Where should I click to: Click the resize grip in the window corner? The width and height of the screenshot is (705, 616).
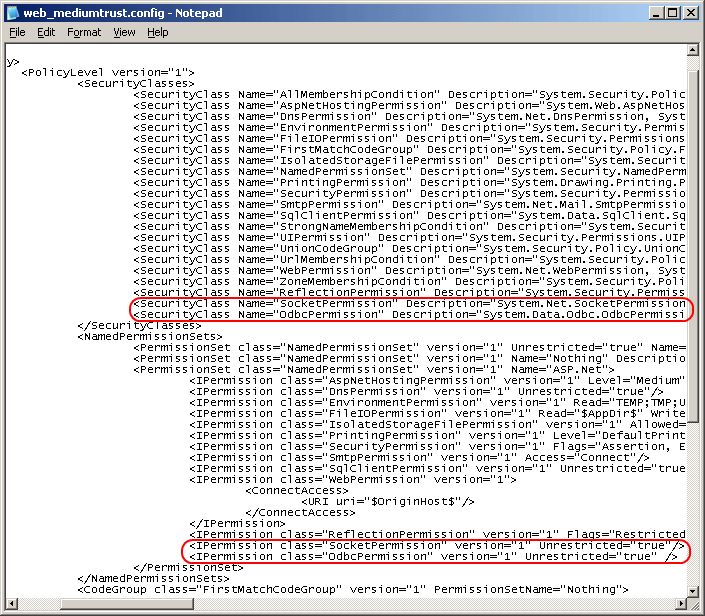pos(692,604)
